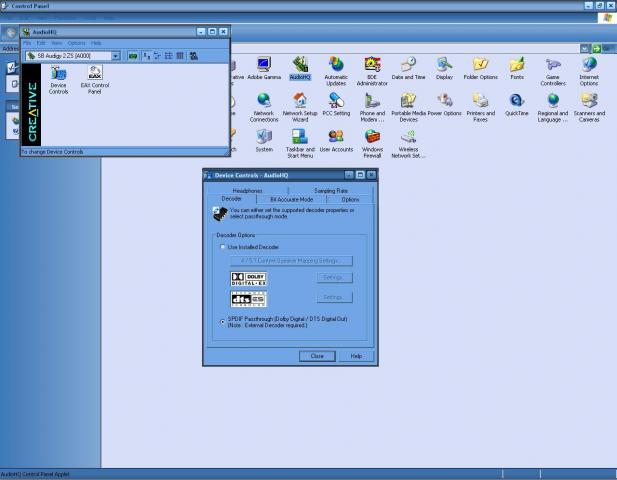The image size is (617, 480).
Task: Switch to the Options tab
Action: coord(350,199)
